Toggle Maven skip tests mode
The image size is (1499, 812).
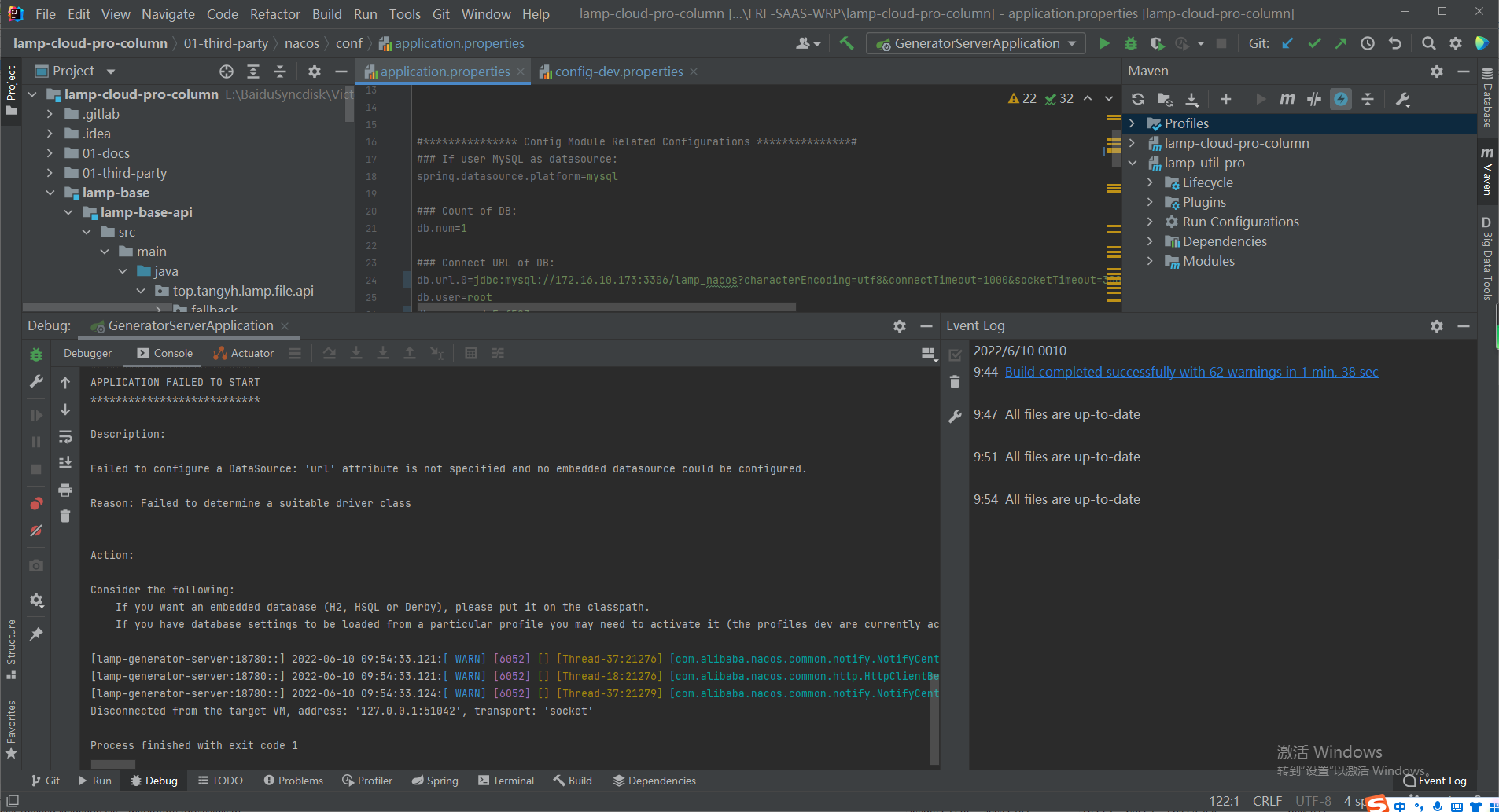tap(1341, 99)
